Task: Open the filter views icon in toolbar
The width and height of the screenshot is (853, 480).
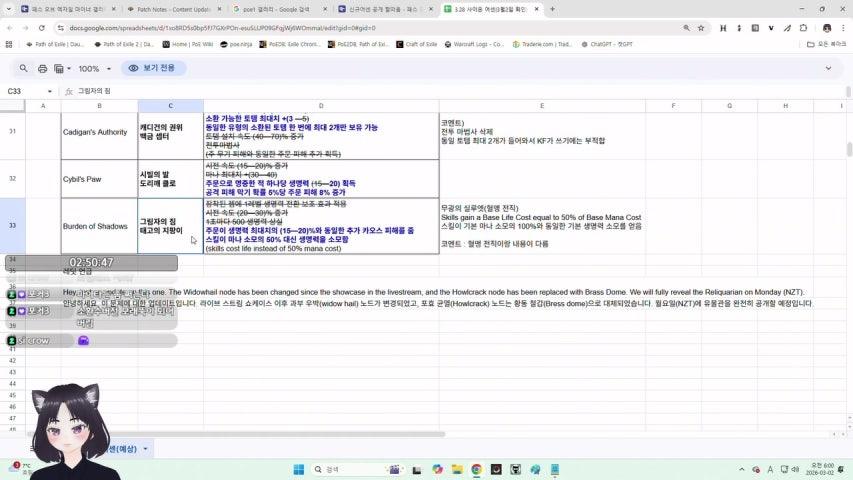Action: [61, 69]
